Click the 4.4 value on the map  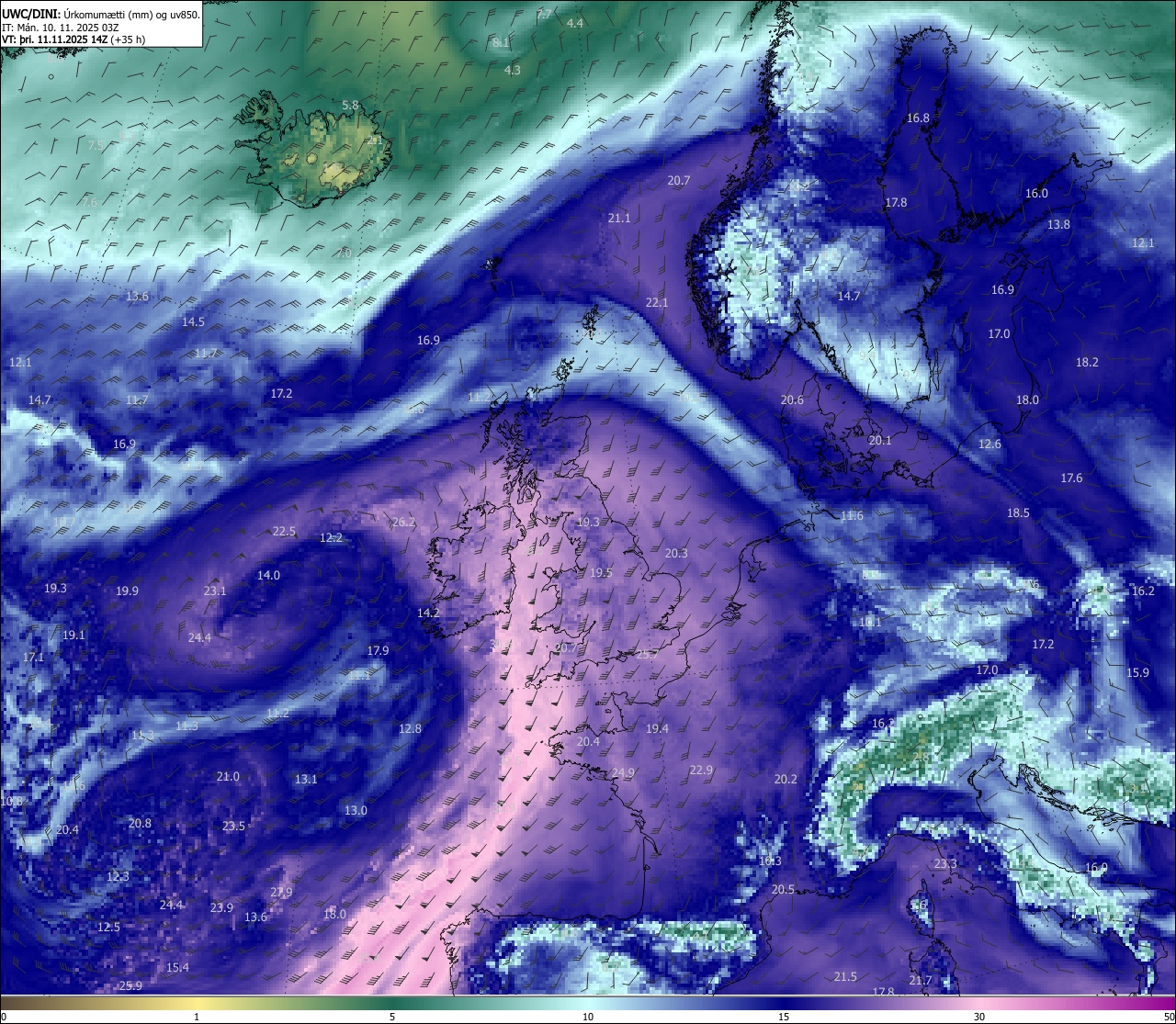tap(575, 23)
